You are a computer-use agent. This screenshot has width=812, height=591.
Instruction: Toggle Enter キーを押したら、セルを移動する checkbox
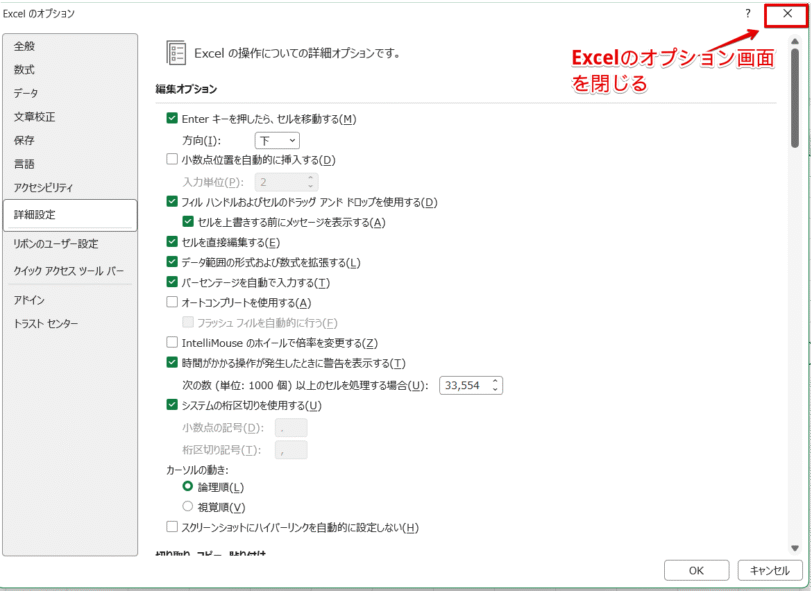tap(172, 118)
